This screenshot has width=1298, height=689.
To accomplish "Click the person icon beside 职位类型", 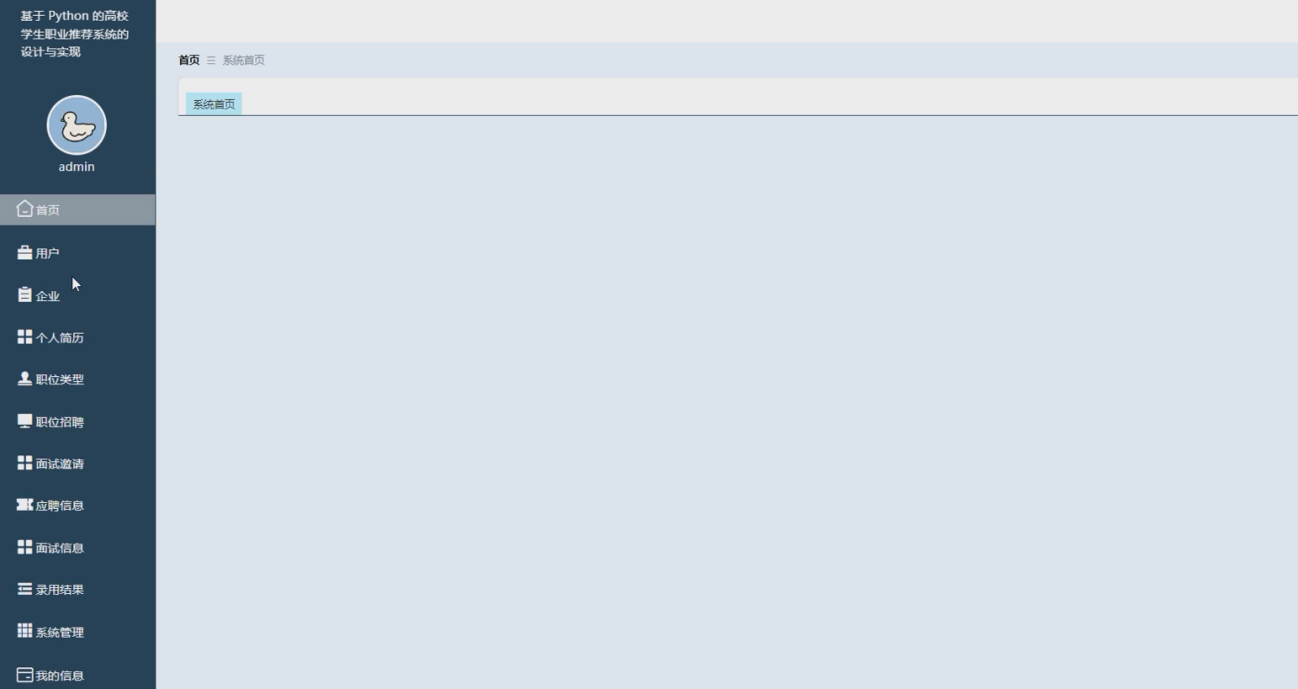I will pyautogui.click(x=25, y=379).
